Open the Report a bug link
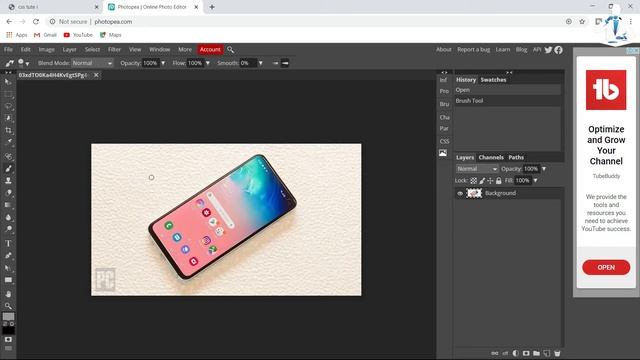 coord(473,50)
